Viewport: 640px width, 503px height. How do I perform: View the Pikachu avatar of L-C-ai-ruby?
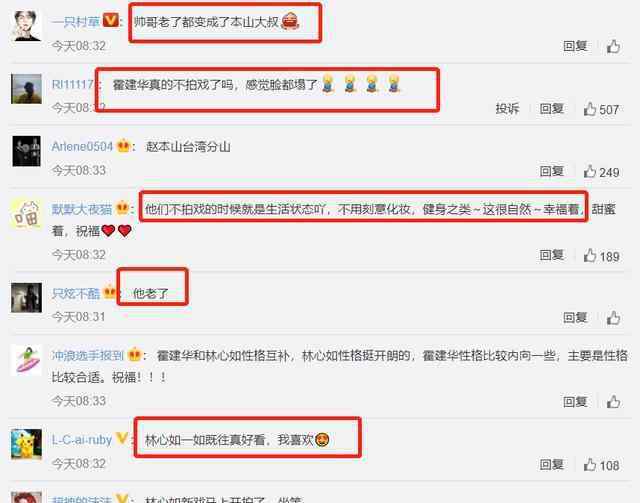pyautogui.click(x=27, y=445)
